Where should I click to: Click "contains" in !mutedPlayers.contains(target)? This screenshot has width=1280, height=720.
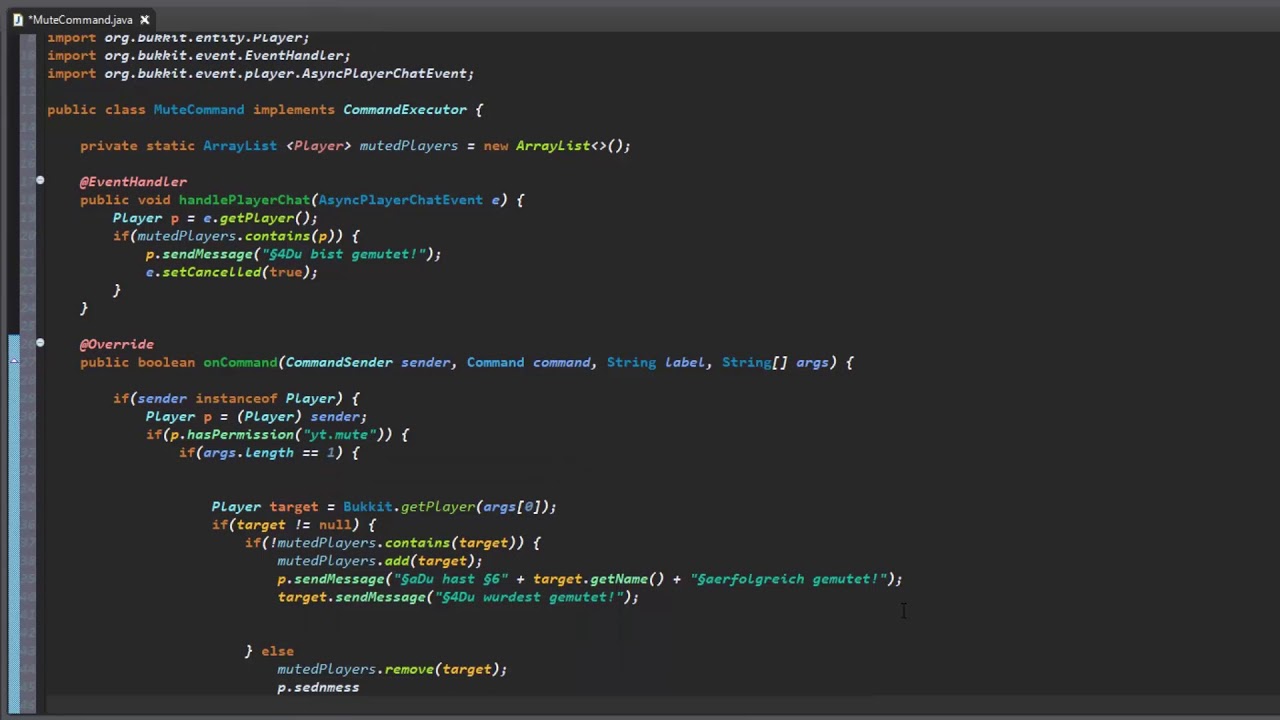point(417,543)
